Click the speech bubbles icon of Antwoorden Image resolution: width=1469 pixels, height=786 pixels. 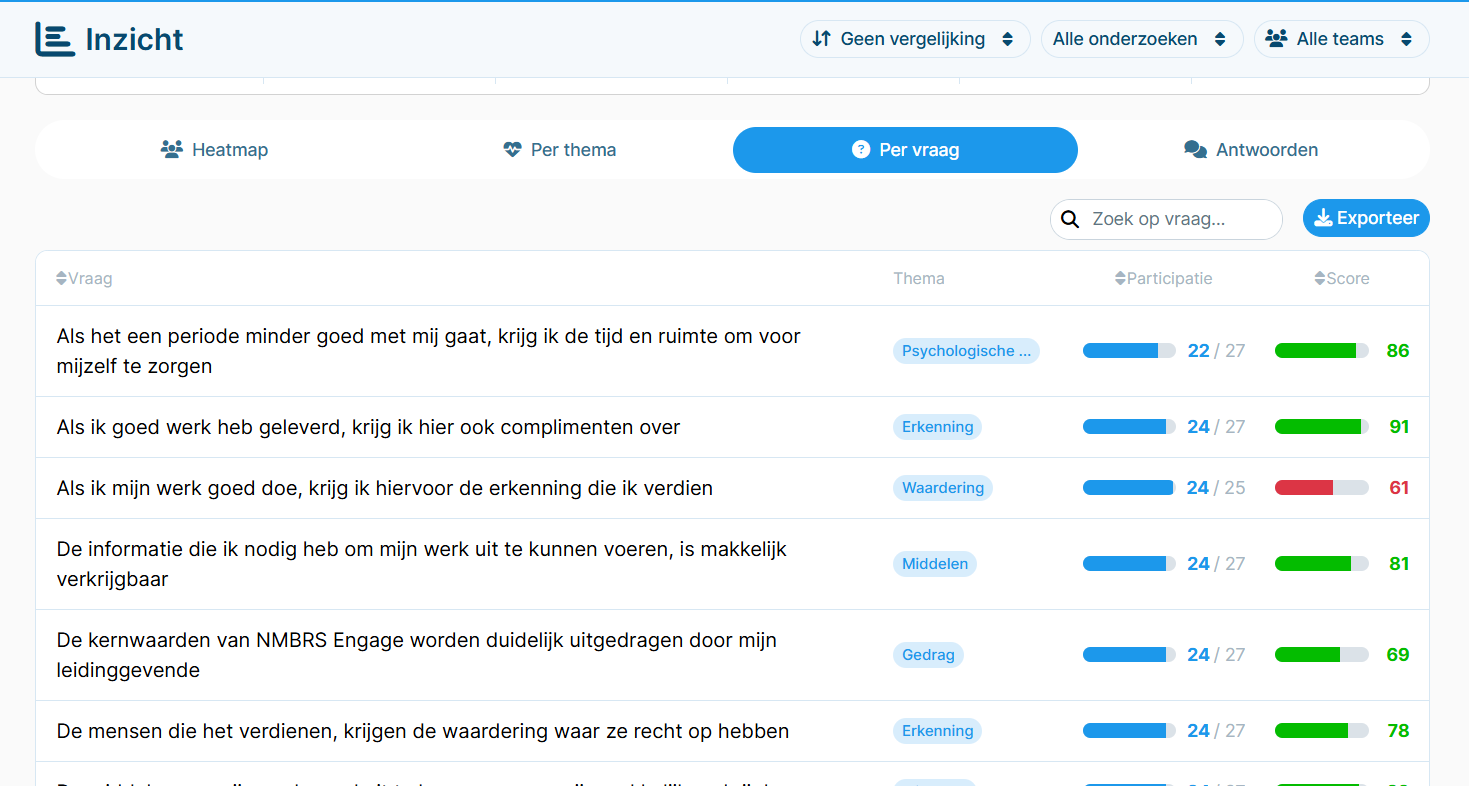click(1195, 150)
